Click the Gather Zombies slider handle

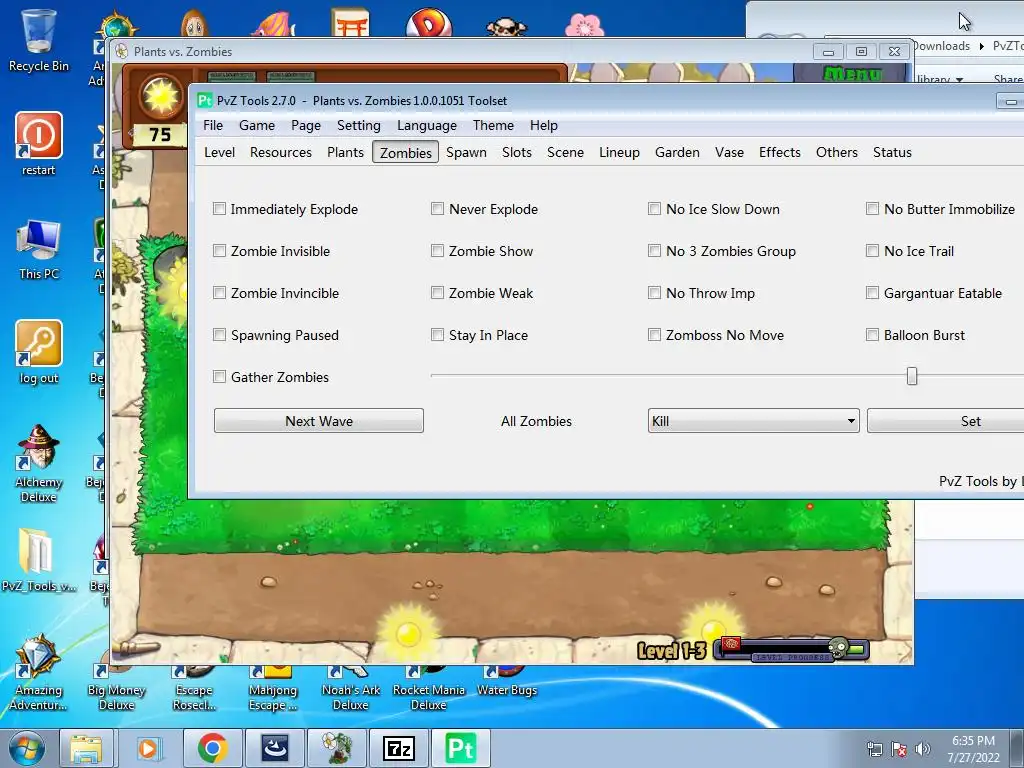point(912,376)
